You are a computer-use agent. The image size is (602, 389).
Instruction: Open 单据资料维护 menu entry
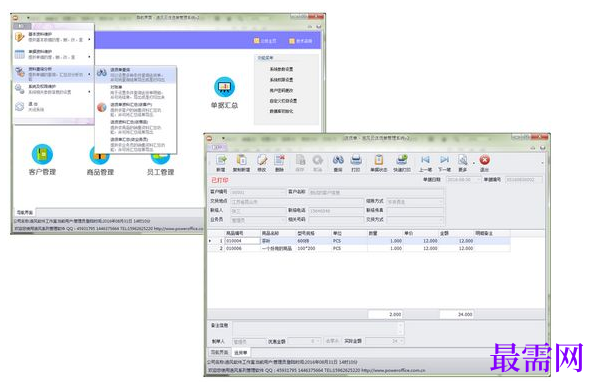(x=54, y=55)
